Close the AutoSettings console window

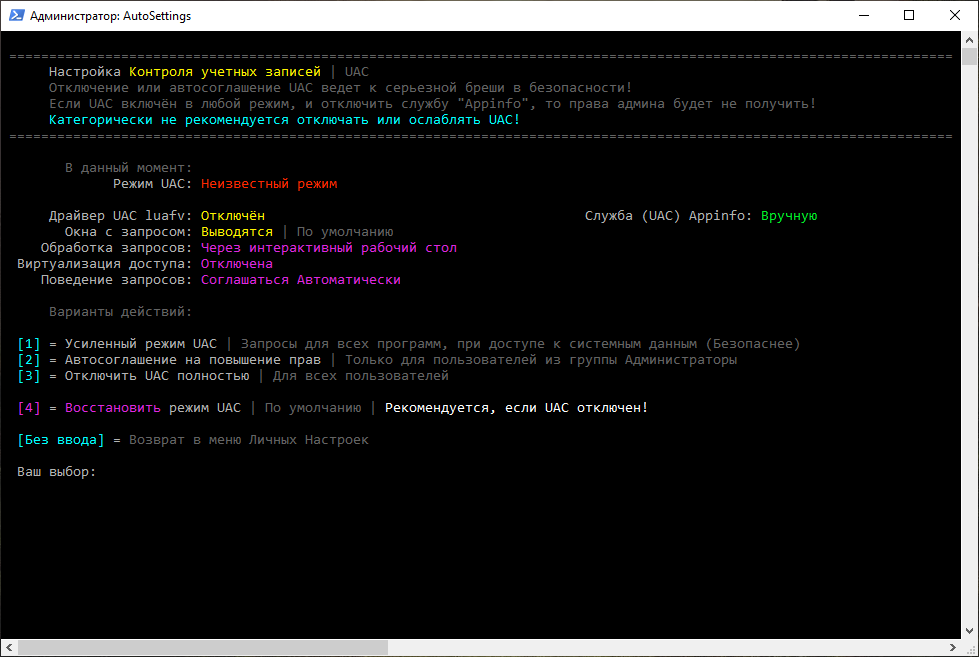click(955, 16)
